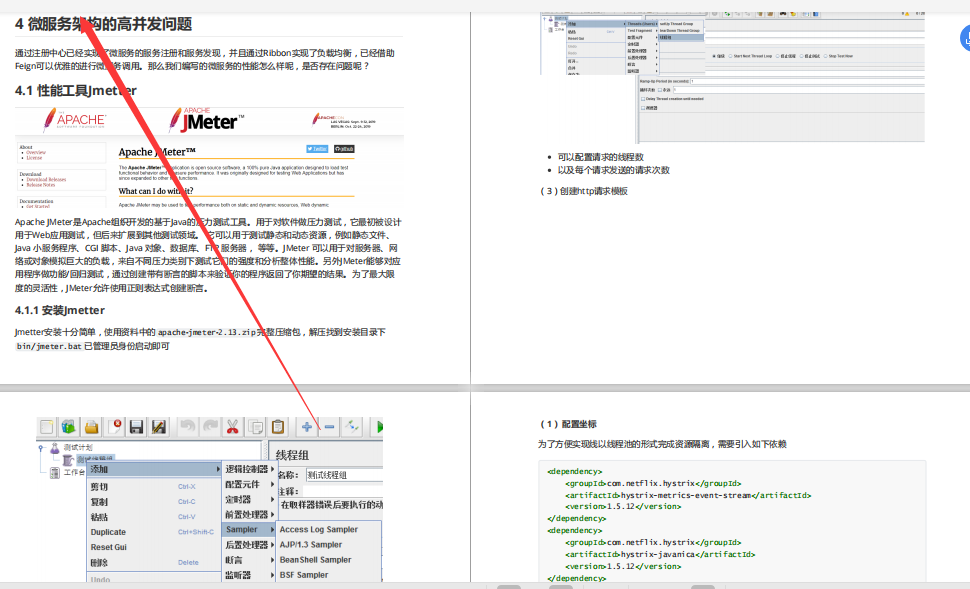
Task: Expand the 监听器 submenu
Action: click(x=249, y=575)
